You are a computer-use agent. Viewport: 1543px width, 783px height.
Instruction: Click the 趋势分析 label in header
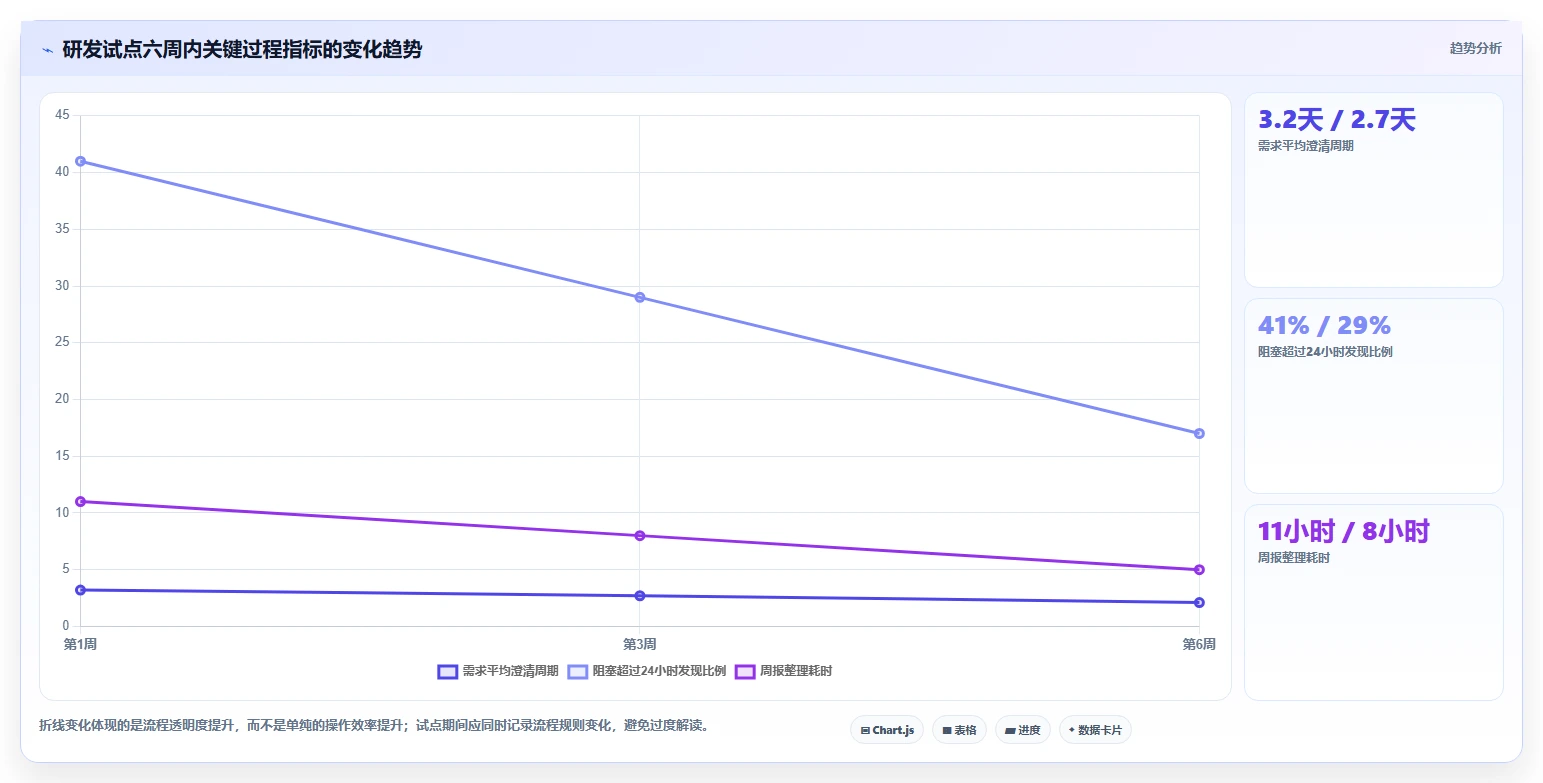[x=1475, y=48]
